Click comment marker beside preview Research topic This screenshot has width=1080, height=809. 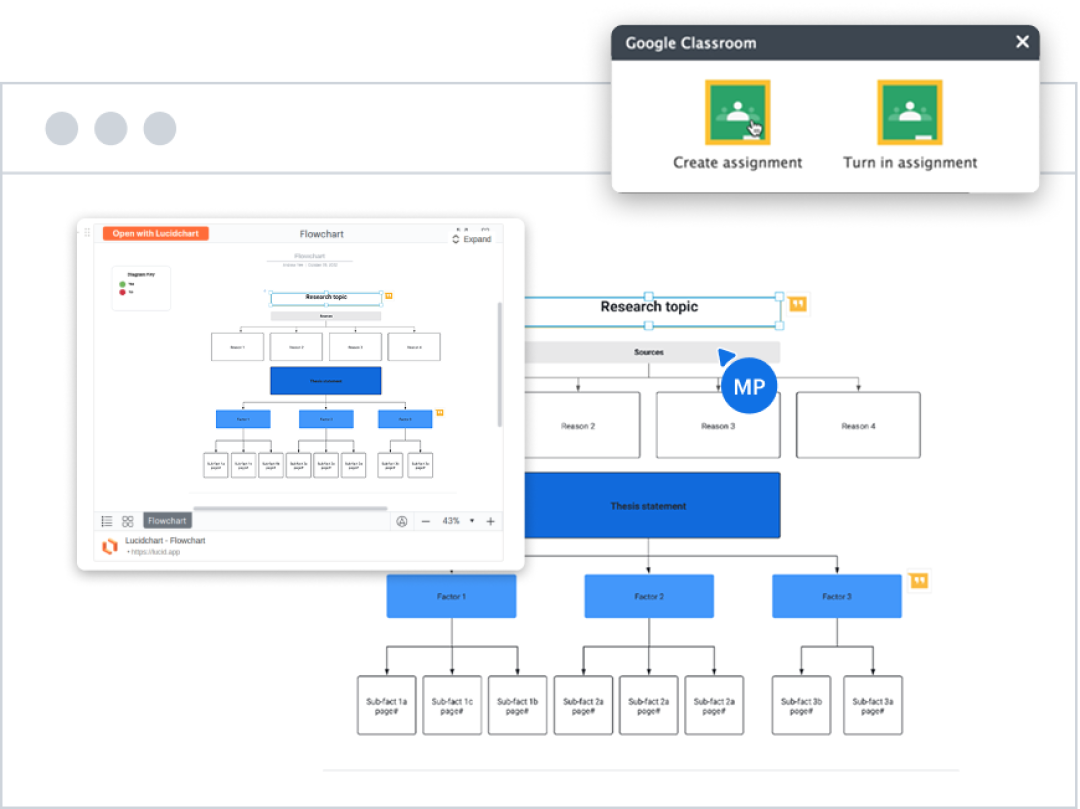(x=388, y=296)
